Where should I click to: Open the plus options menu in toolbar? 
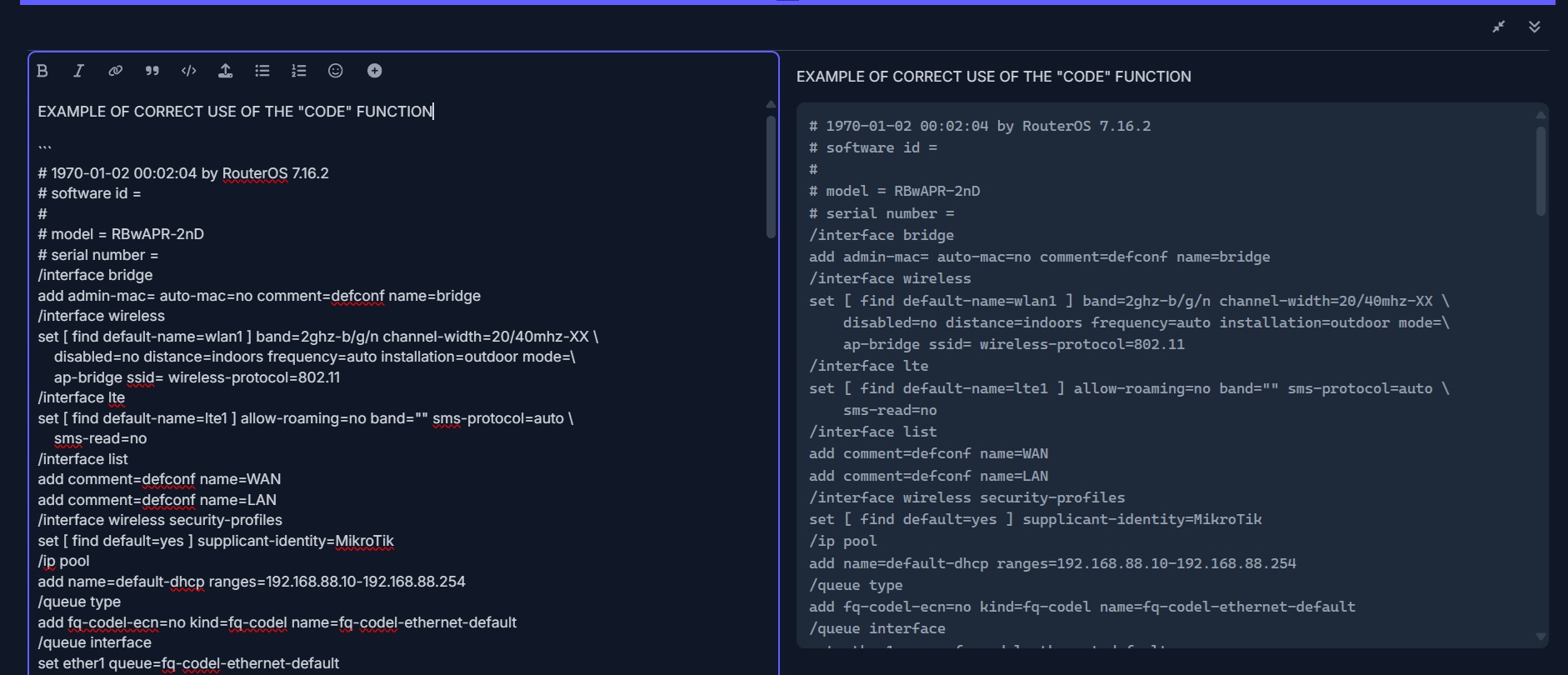[x=375, y=71]
